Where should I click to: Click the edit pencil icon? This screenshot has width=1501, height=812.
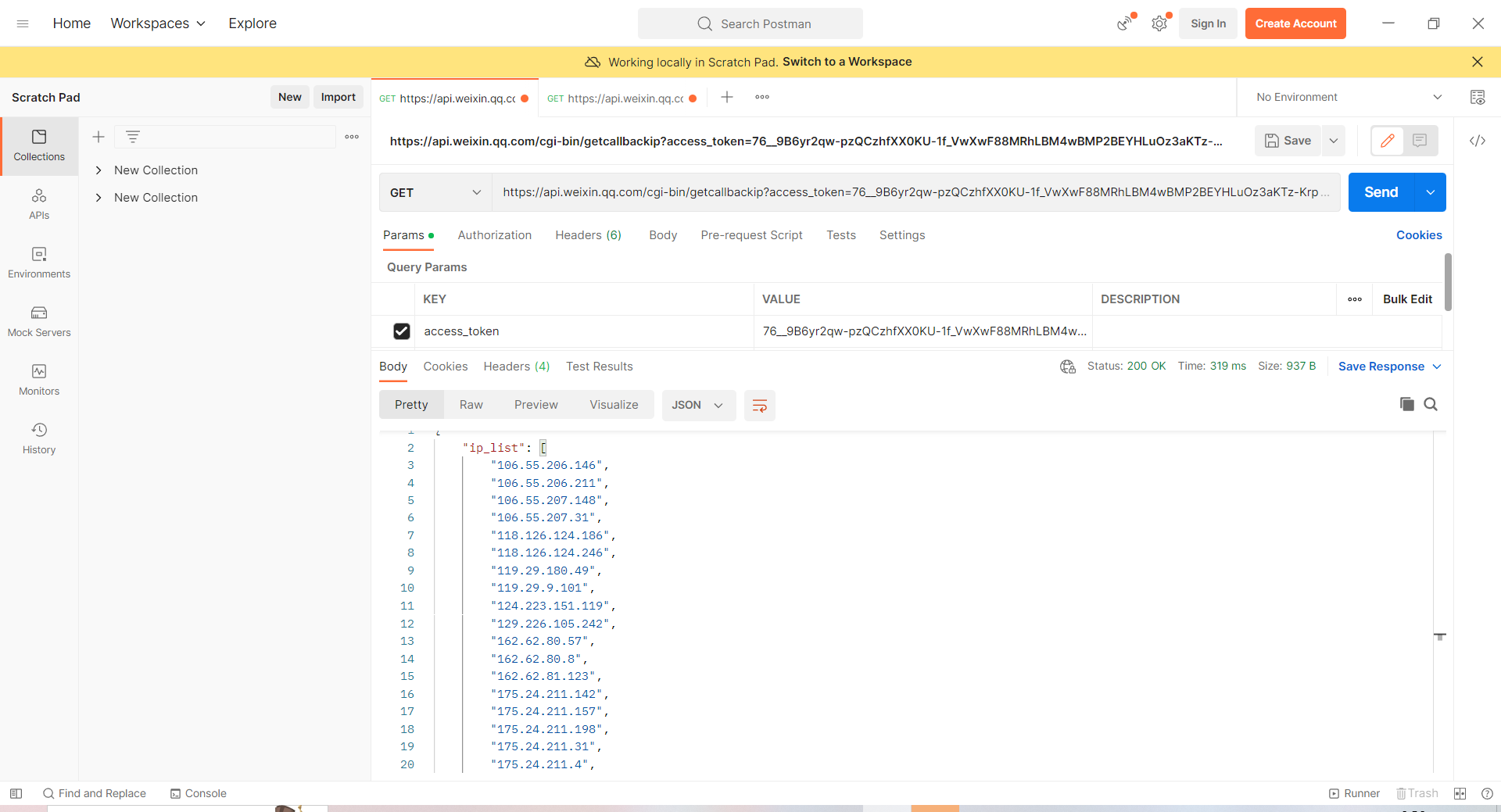(1388, 141)
